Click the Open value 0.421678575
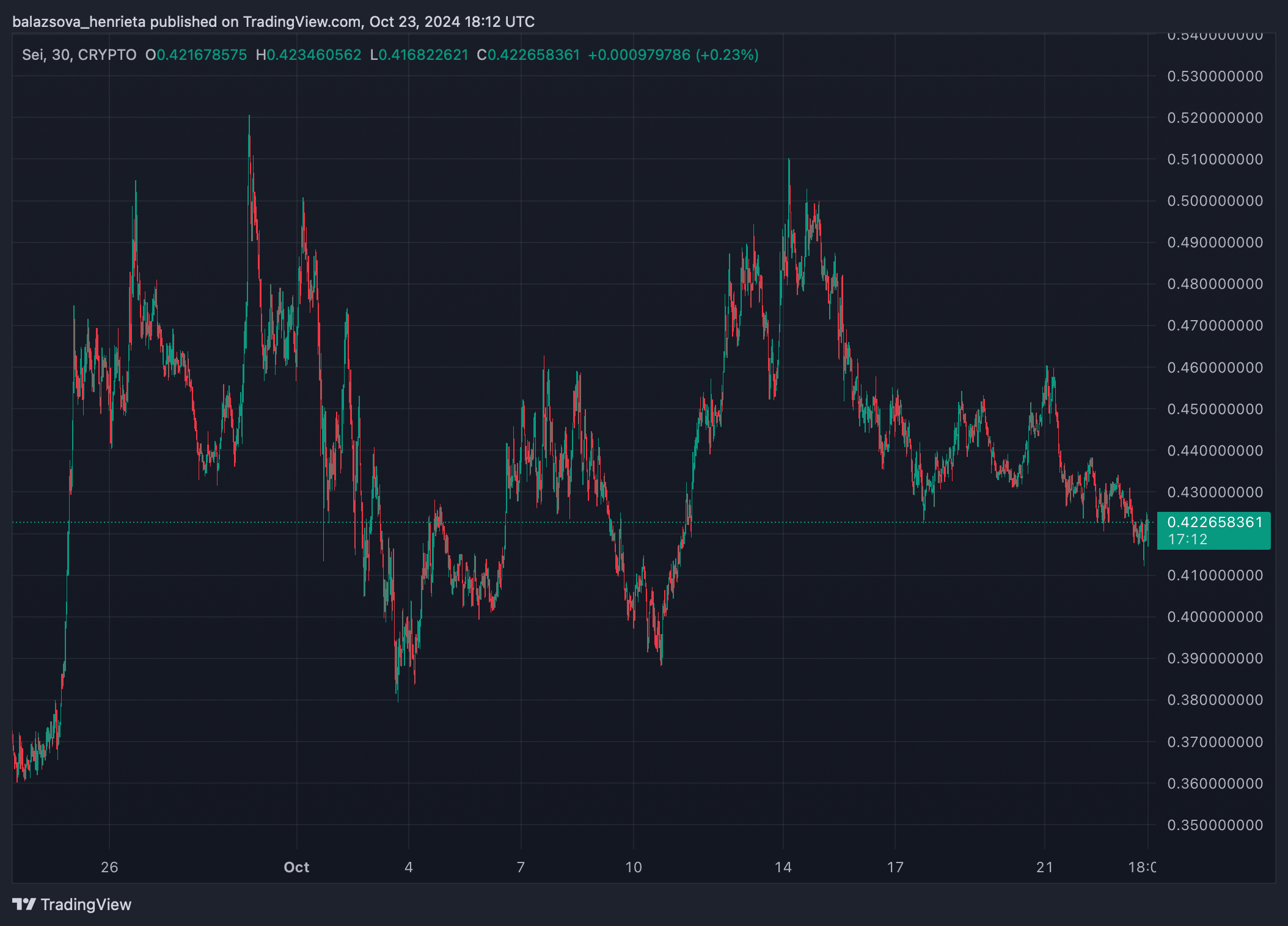 [202, 55]
